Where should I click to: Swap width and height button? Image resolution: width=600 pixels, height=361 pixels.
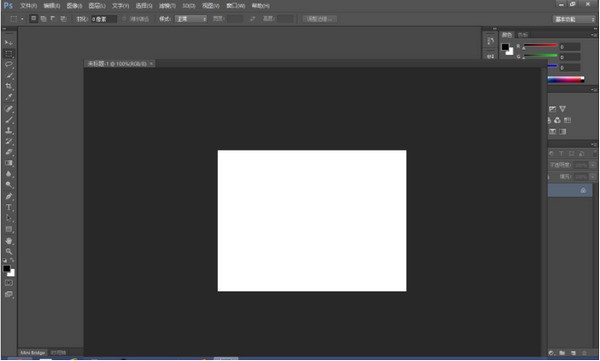click(252, 19)
